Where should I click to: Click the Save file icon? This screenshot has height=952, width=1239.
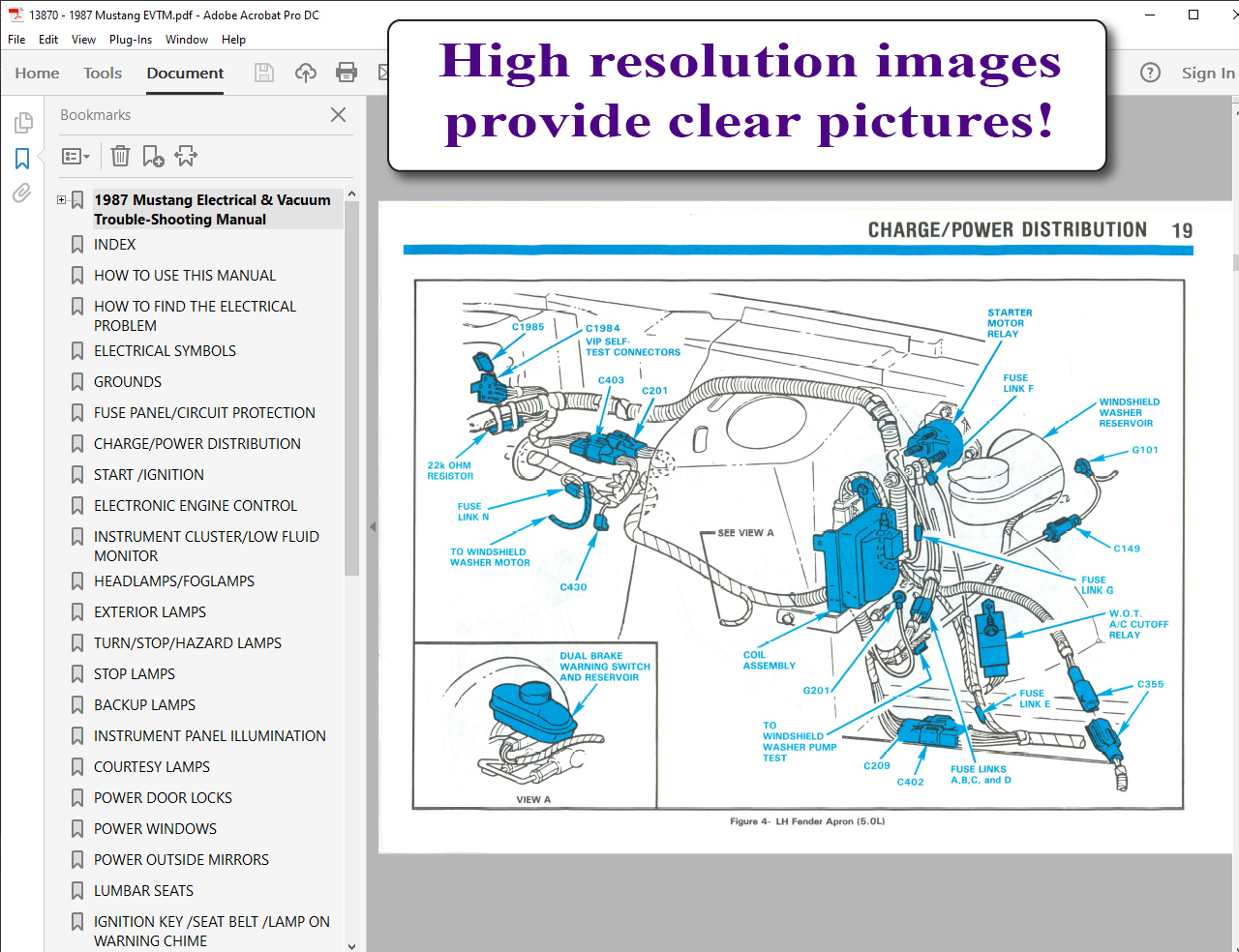(x=264, y=73)
